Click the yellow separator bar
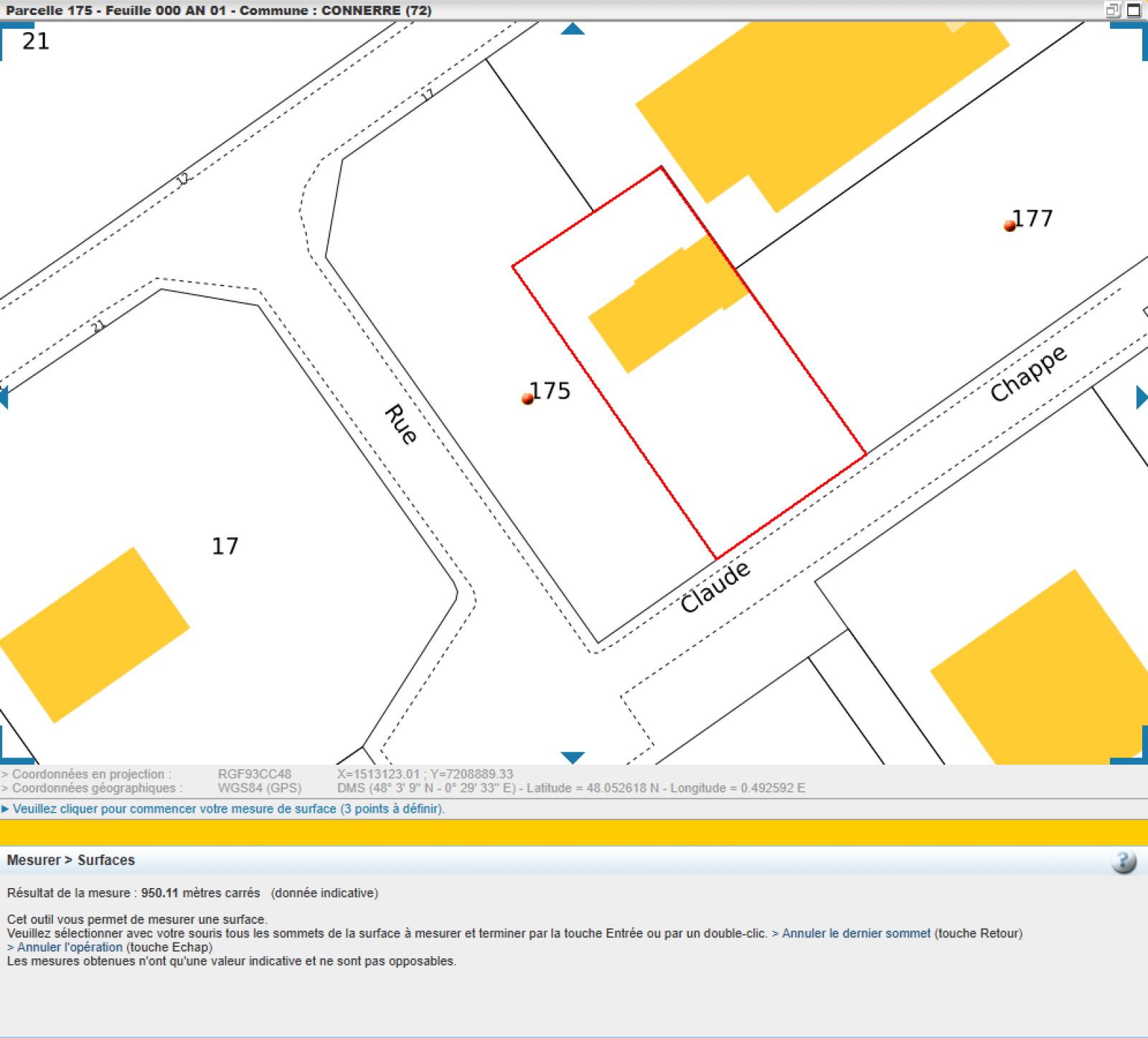This screenshot has width=1148, height=1038. 574,833
